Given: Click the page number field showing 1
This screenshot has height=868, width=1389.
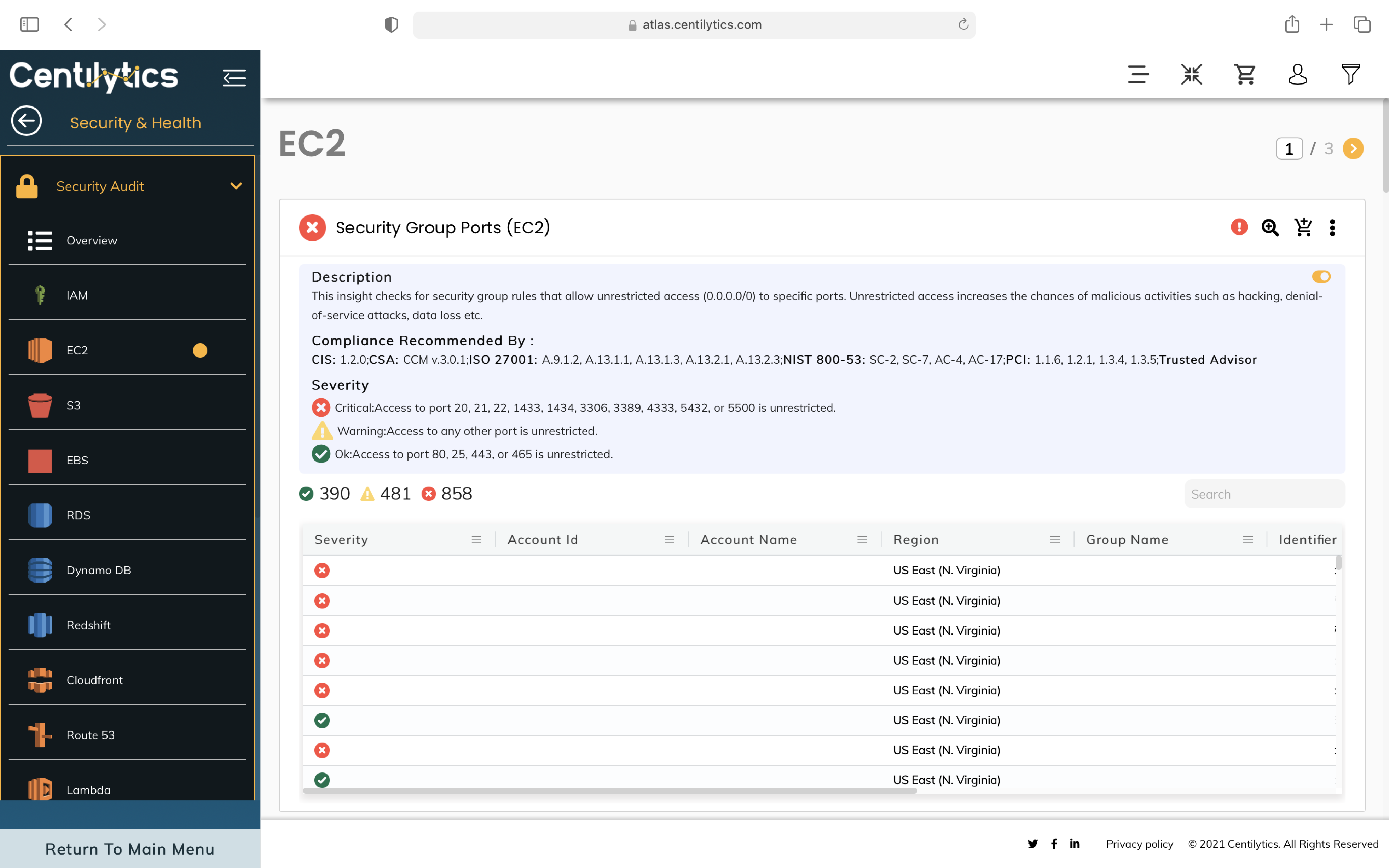Looking at the screenshot, I should point(1289,149).
